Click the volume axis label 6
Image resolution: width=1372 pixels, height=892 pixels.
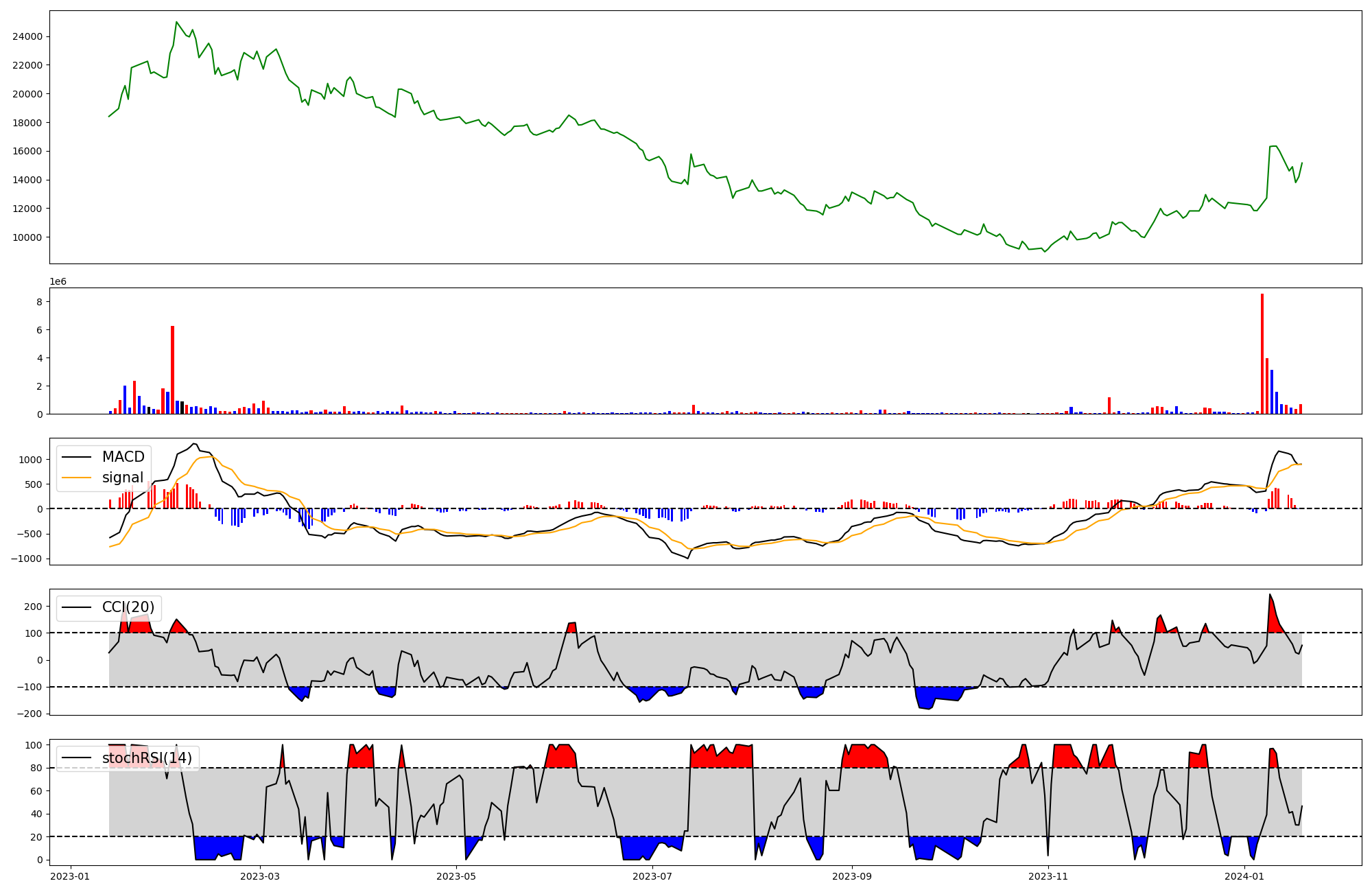click(x=40, y=330)
